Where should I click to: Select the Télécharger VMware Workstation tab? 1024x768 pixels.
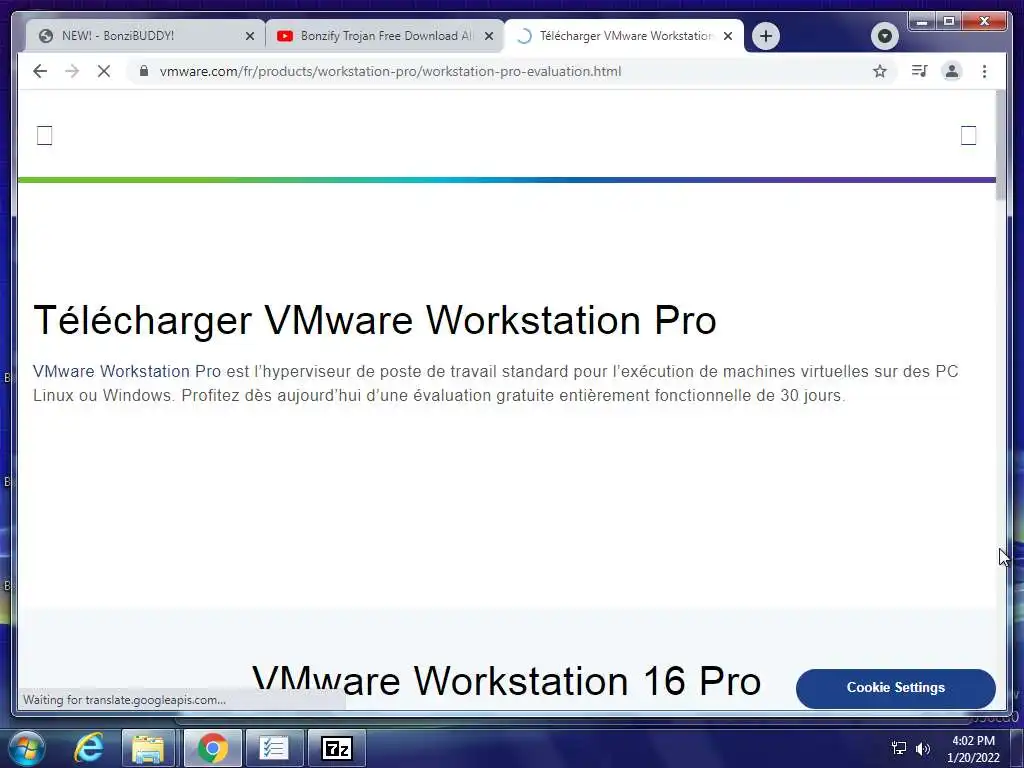coord(624,36)
